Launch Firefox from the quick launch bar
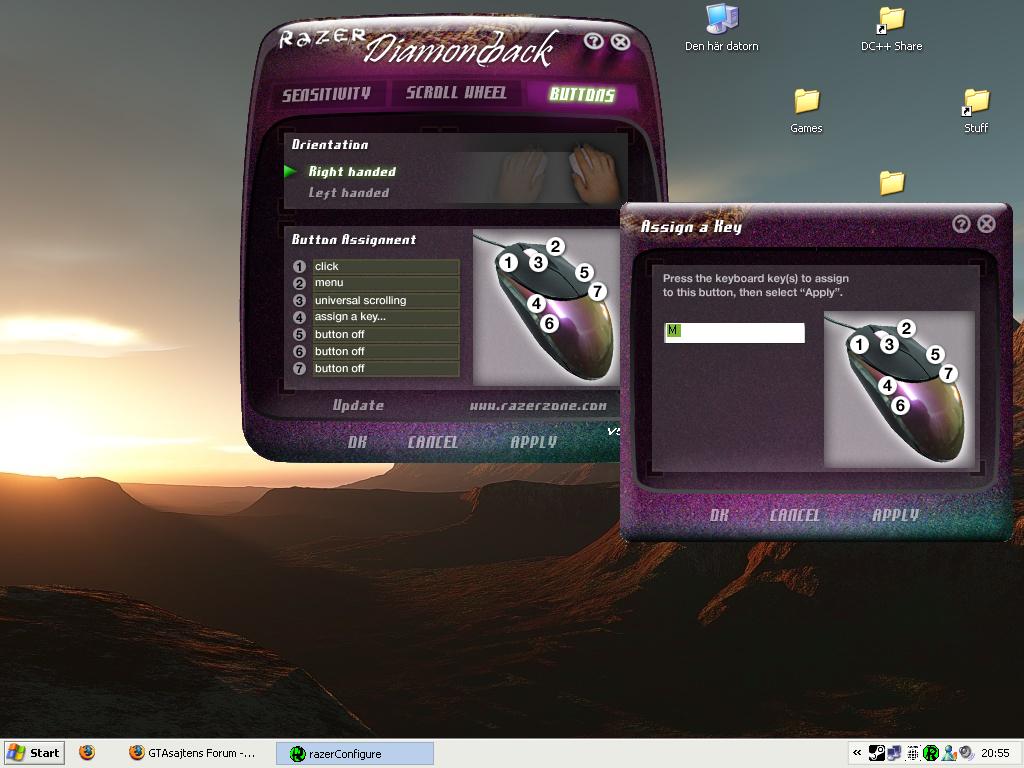This screenshot has width=1024, height=768. pos(87,753)
